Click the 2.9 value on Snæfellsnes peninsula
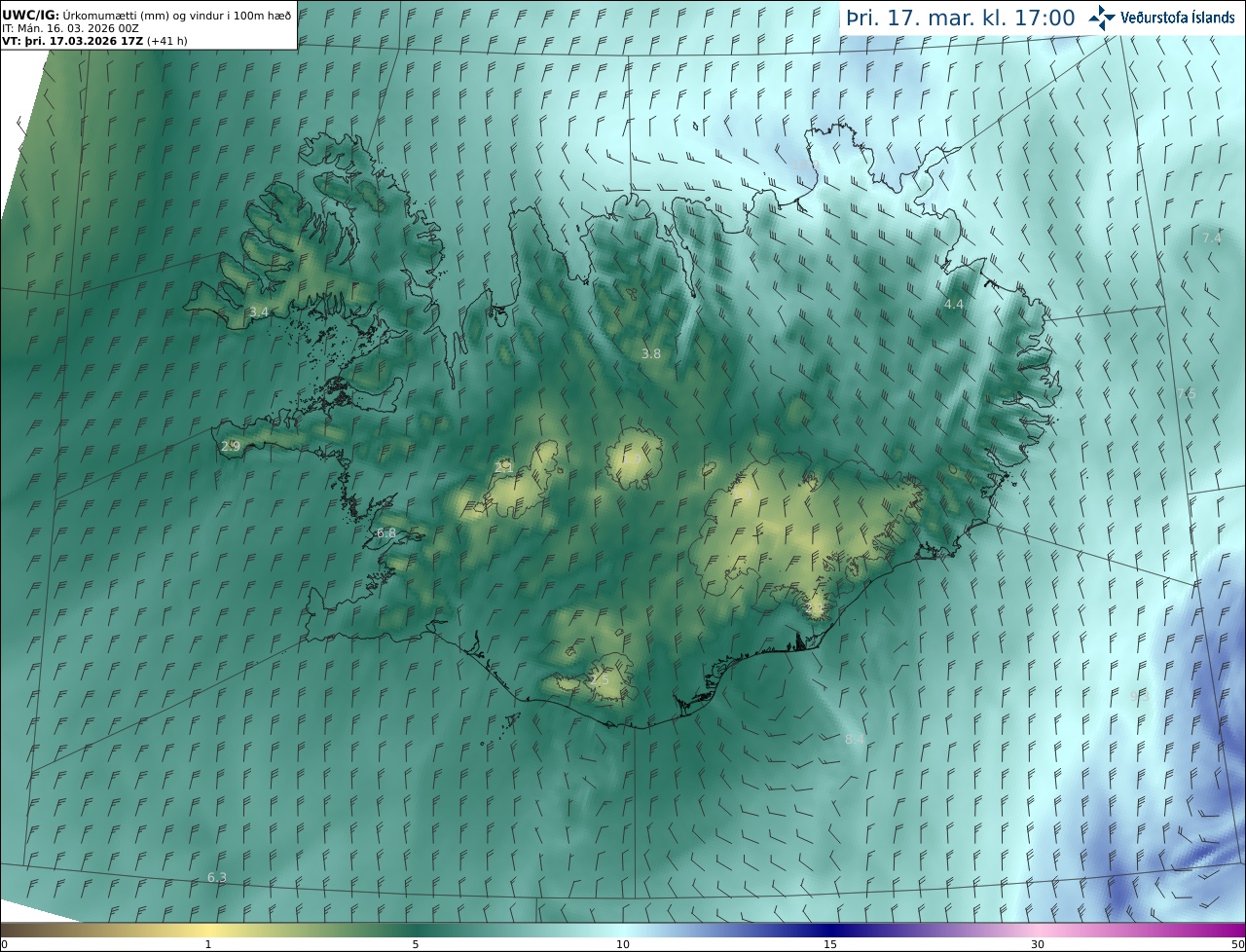This screenshot has height=952, width=1246. point(231,447)
